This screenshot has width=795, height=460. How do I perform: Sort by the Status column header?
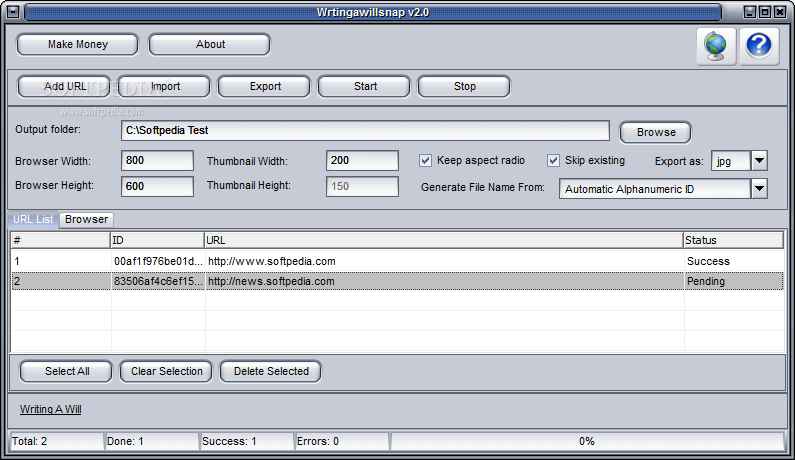click(x=734, y=240)
